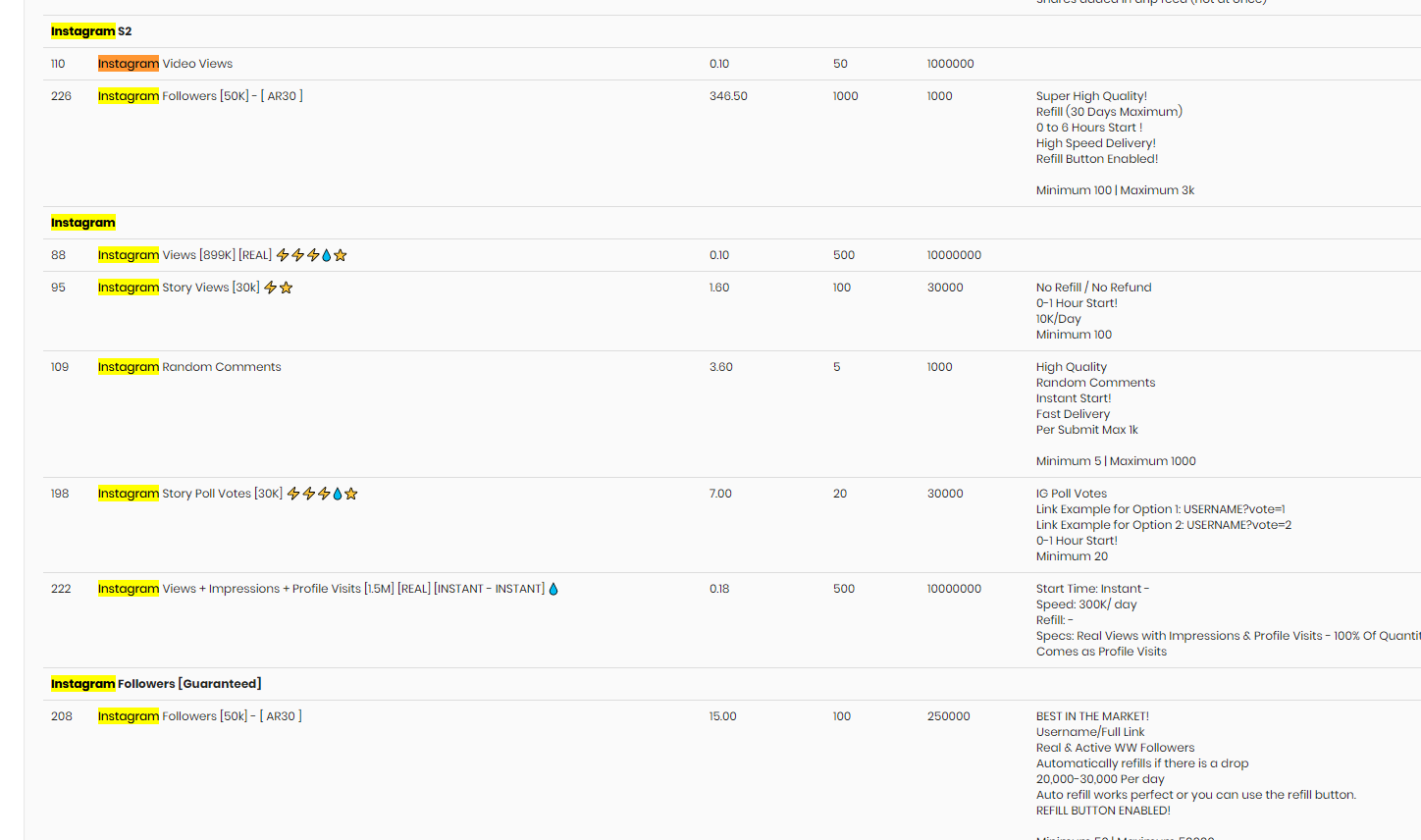Click the water droplet emoji in Views [899K] row
Viewport: 1421px width, 840px height.
(x=327, y=255)
